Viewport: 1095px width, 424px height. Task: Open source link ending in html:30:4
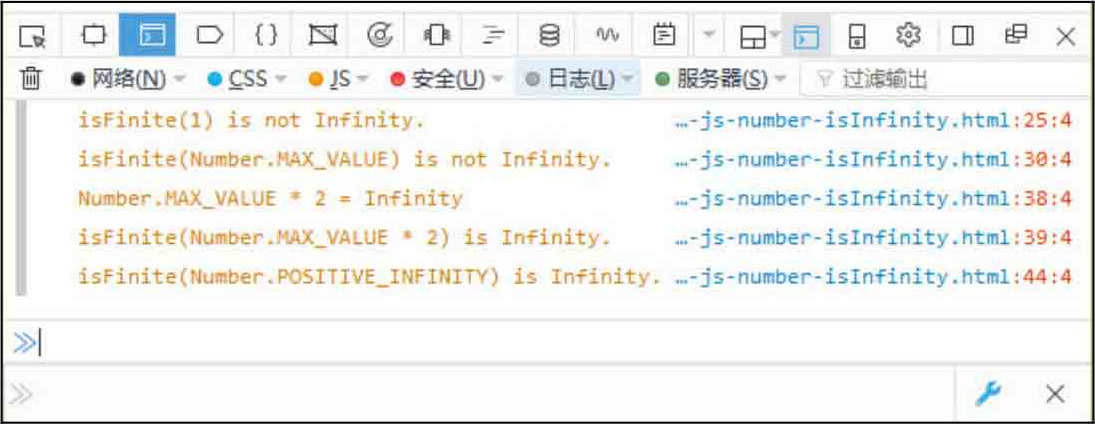point(873,160)
